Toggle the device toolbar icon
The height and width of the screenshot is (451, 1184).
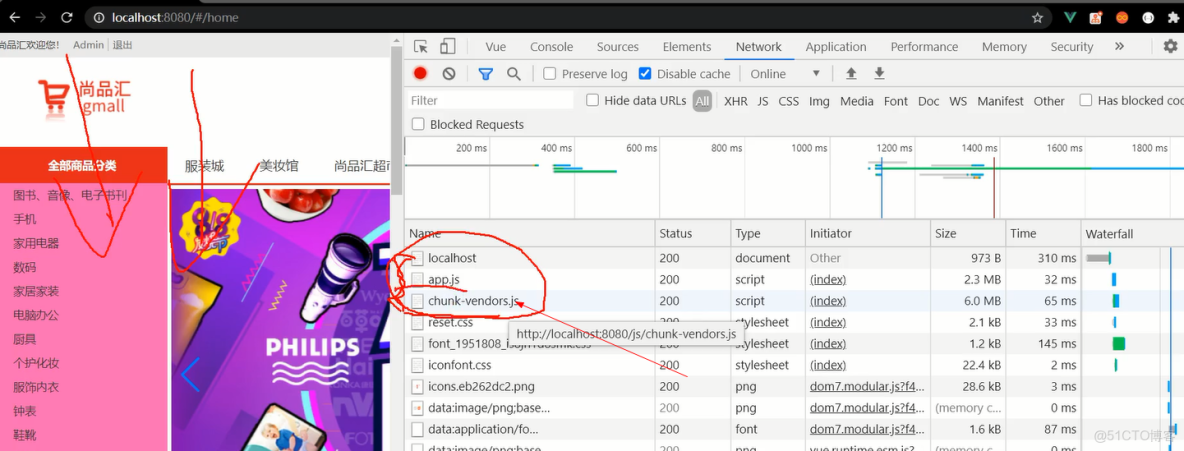point(447,47)
